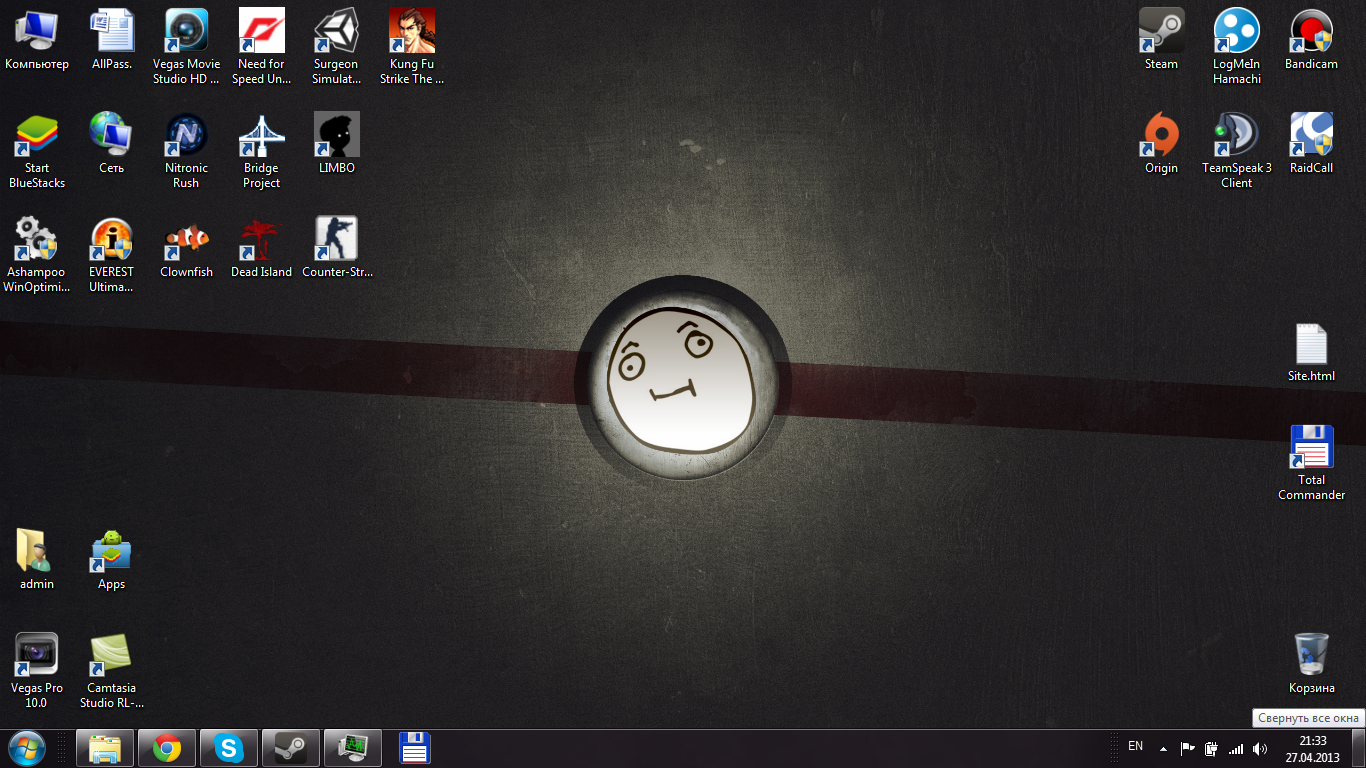Select the Корзина recycle bin icon
The height and width of the screenshot is (768, 1366).
click(1312, 663)
